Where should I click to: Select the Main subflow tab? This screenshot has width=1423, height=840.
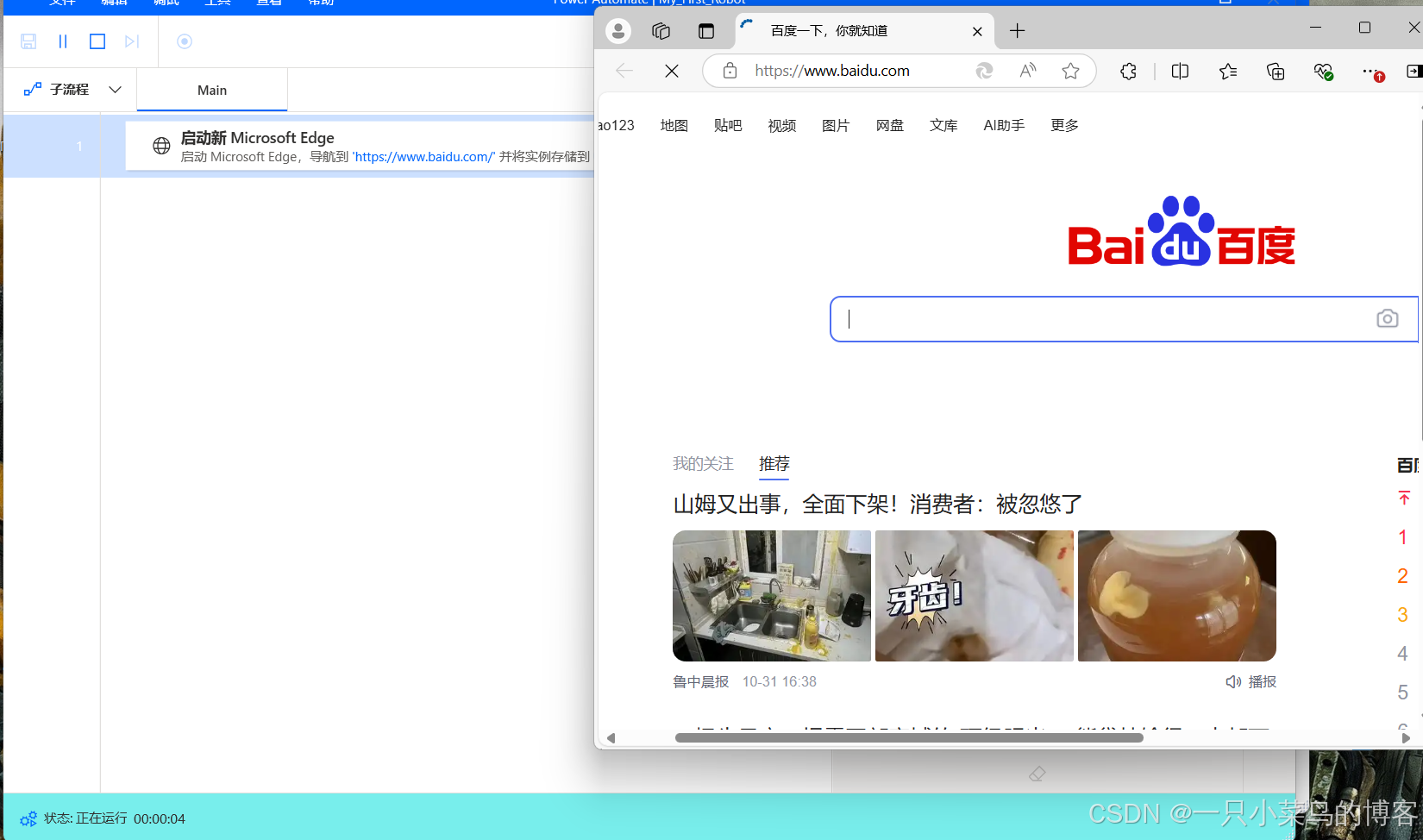[212, 91]
